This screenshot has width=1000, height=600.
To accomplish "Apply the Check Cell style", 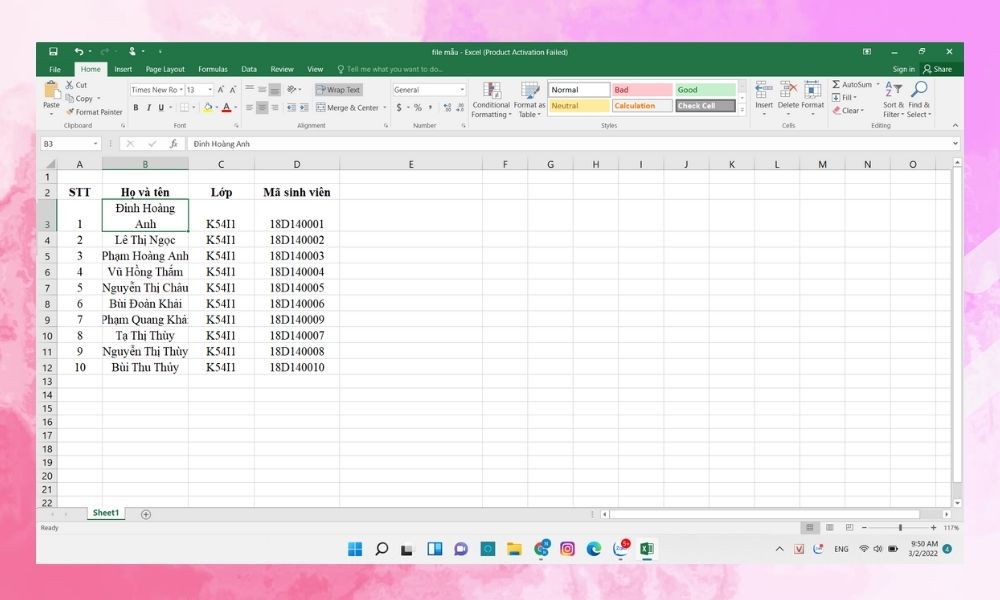I will point(705,106).
